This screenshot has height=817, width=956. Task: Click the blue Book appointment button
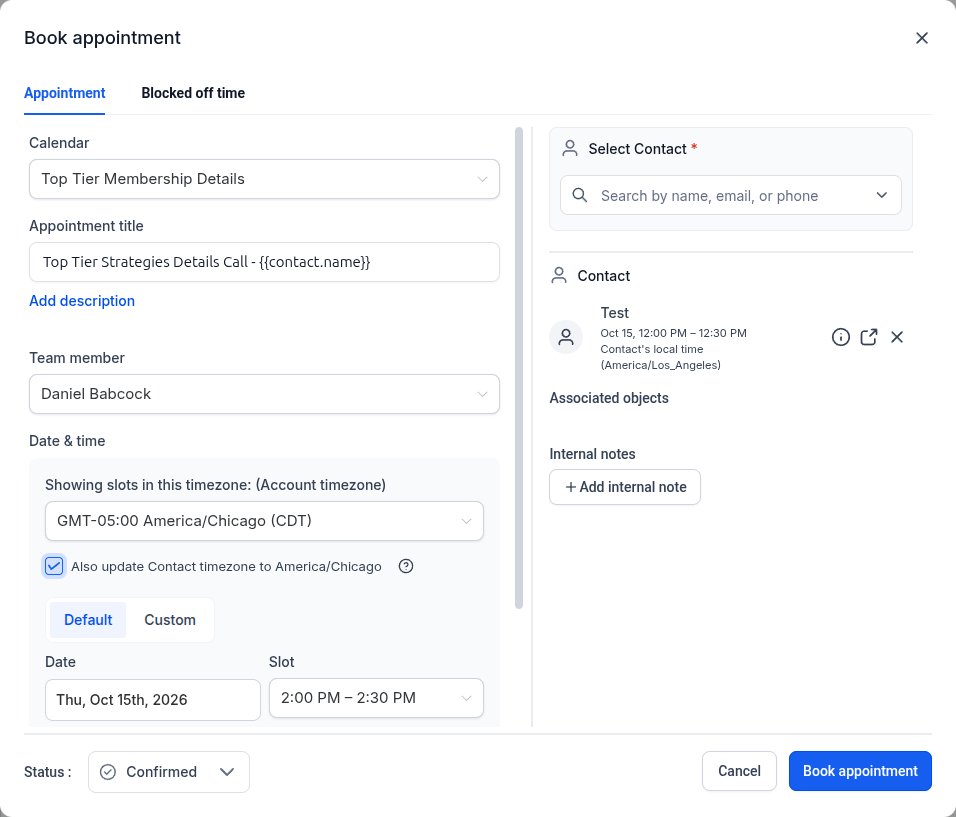pyautogui.click(x=860, y=771)
